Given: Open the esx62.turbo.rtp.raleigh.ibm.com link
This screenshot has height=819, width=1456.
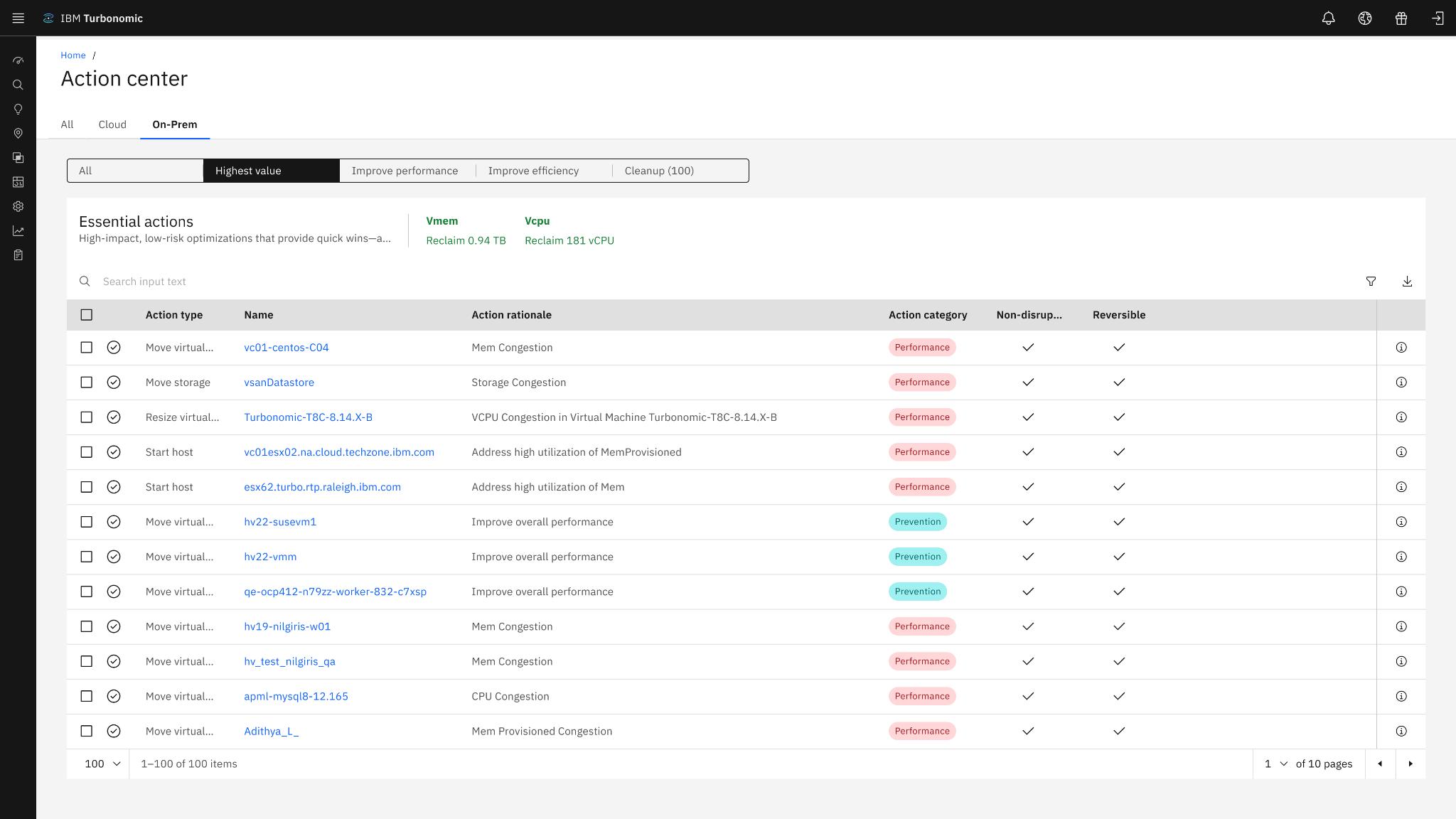Looking at the screenshot, I should pos(322,487).
